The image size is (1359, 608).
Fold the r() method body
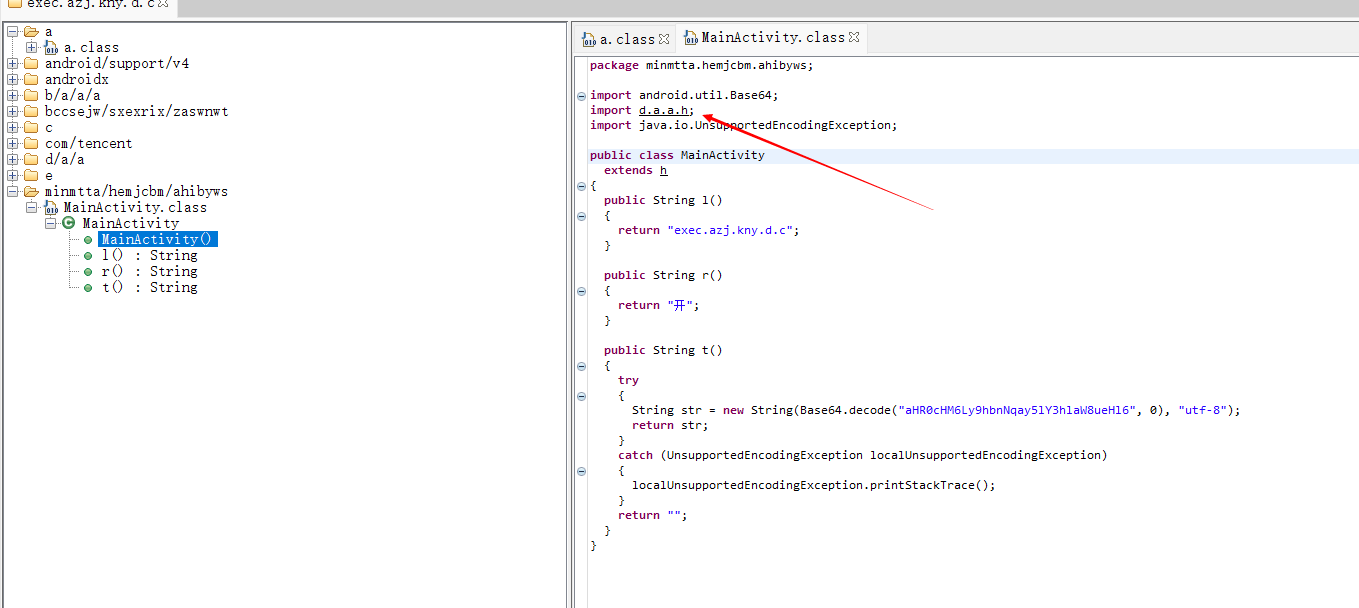pos(581,291)
